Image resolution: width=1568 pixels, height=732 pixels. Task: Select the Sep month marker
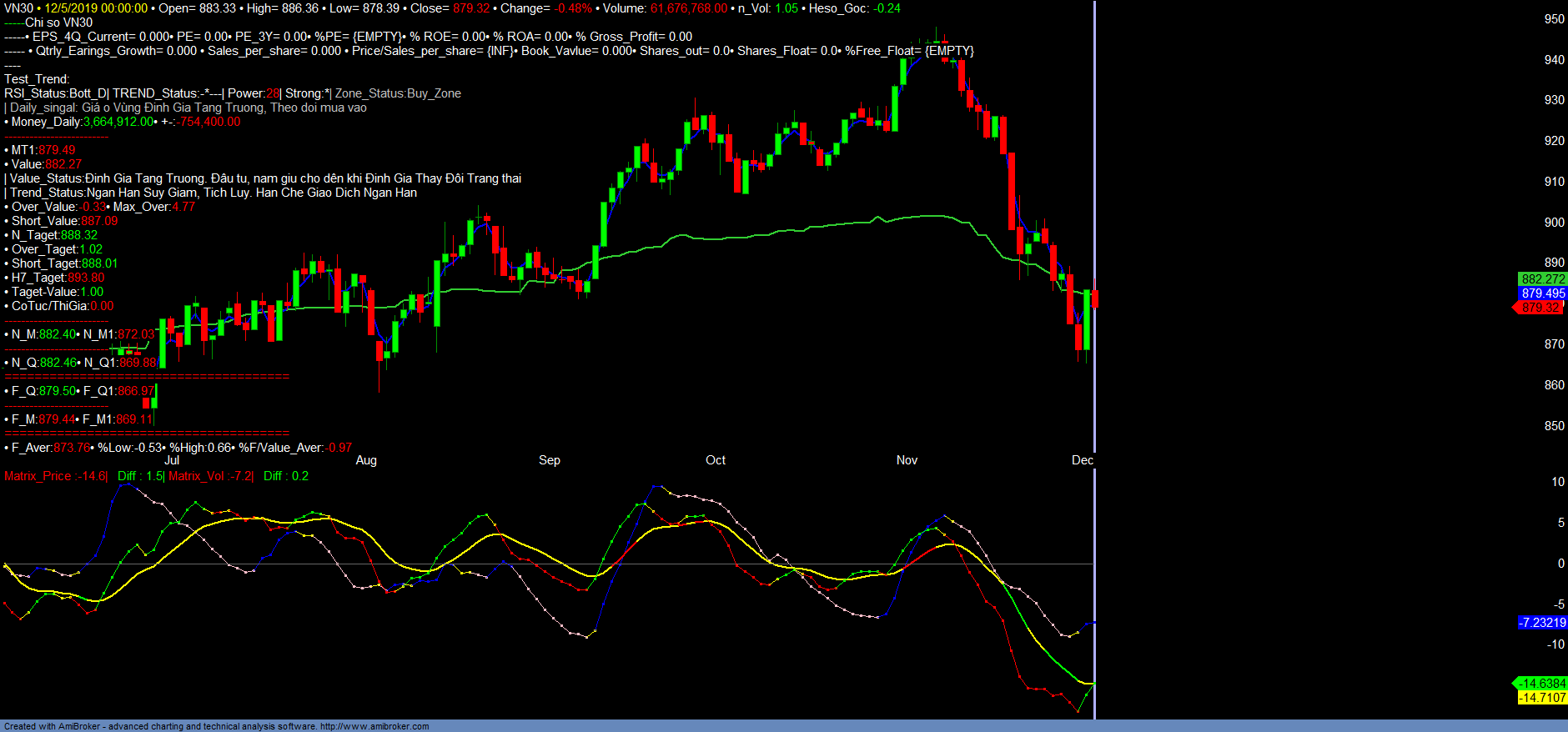point(550,460)
